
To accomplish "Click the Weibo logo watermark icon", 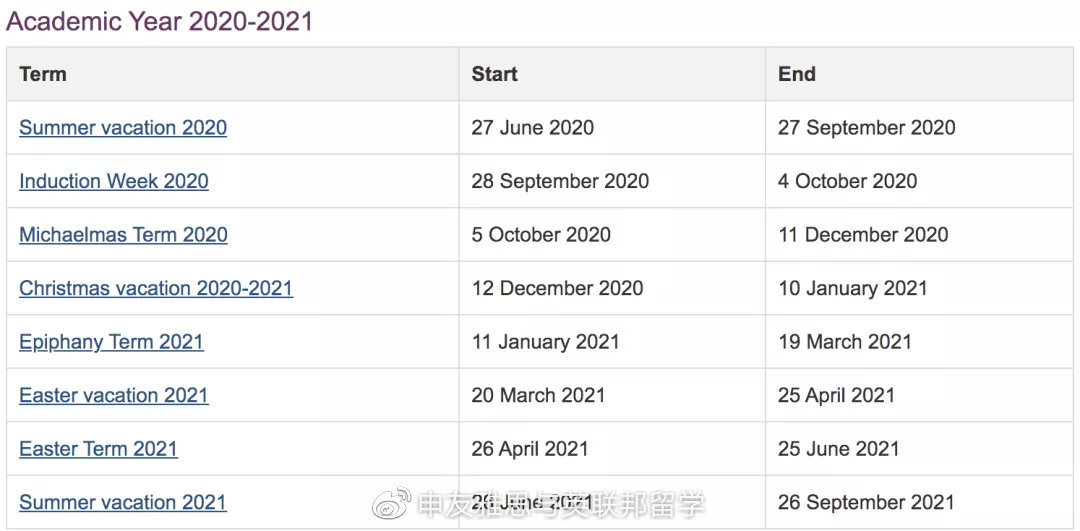I will (x=392, y=503).
